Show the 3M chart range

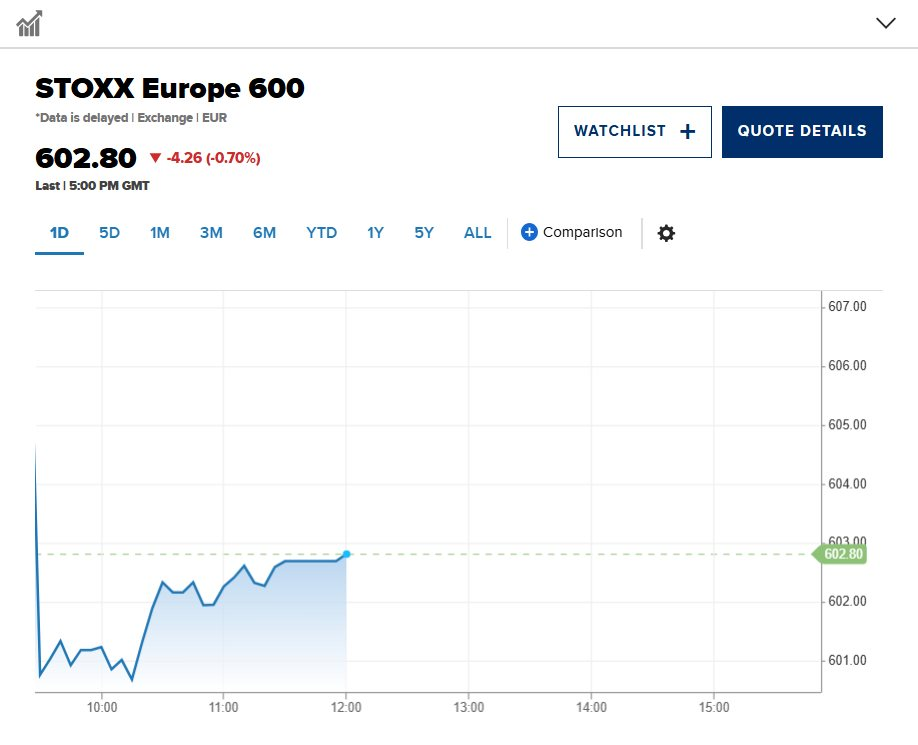[211, 233]
